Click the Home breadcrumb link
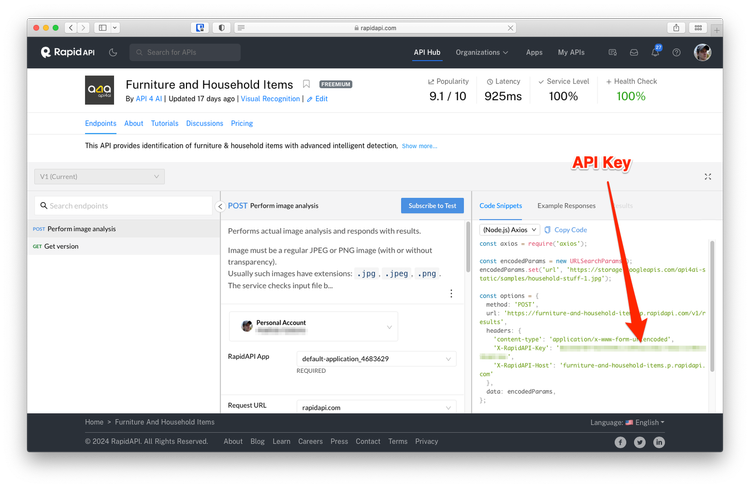 click(94, 422)
